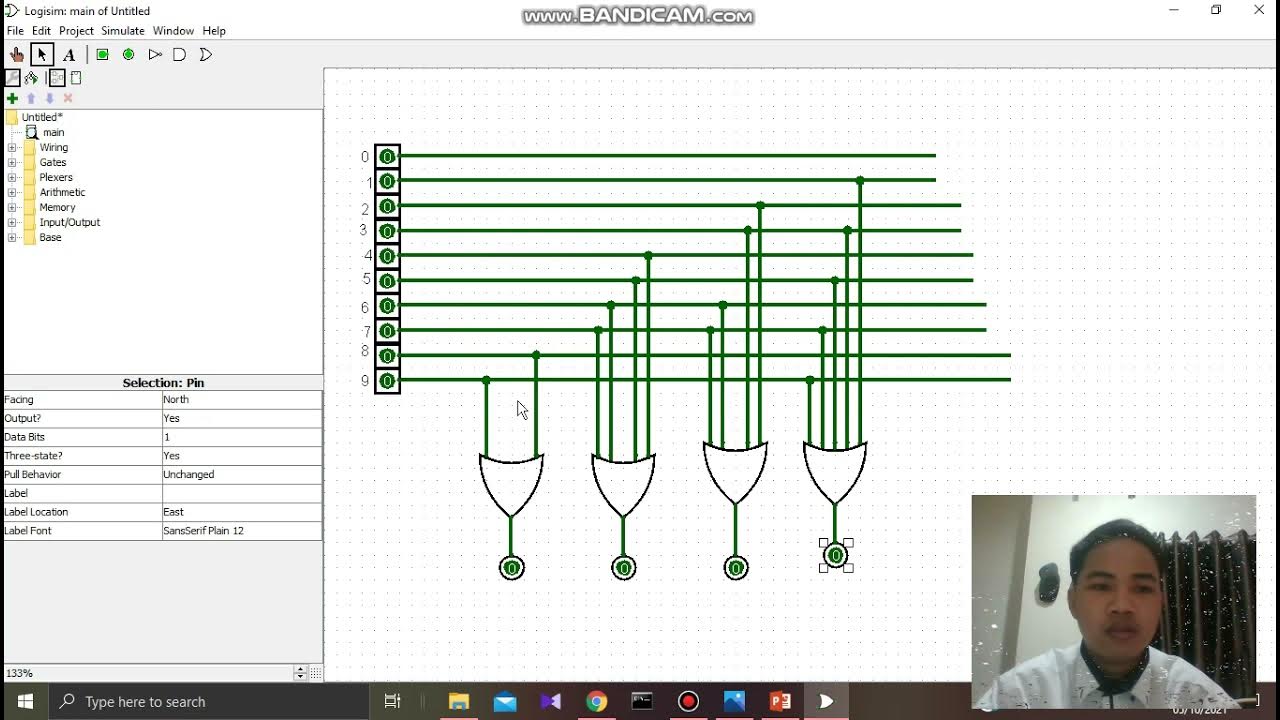Toggle input pin 8 on canvas
Image resolution: width=1280 pixels, height=720 pixels.
click(387, 356)
